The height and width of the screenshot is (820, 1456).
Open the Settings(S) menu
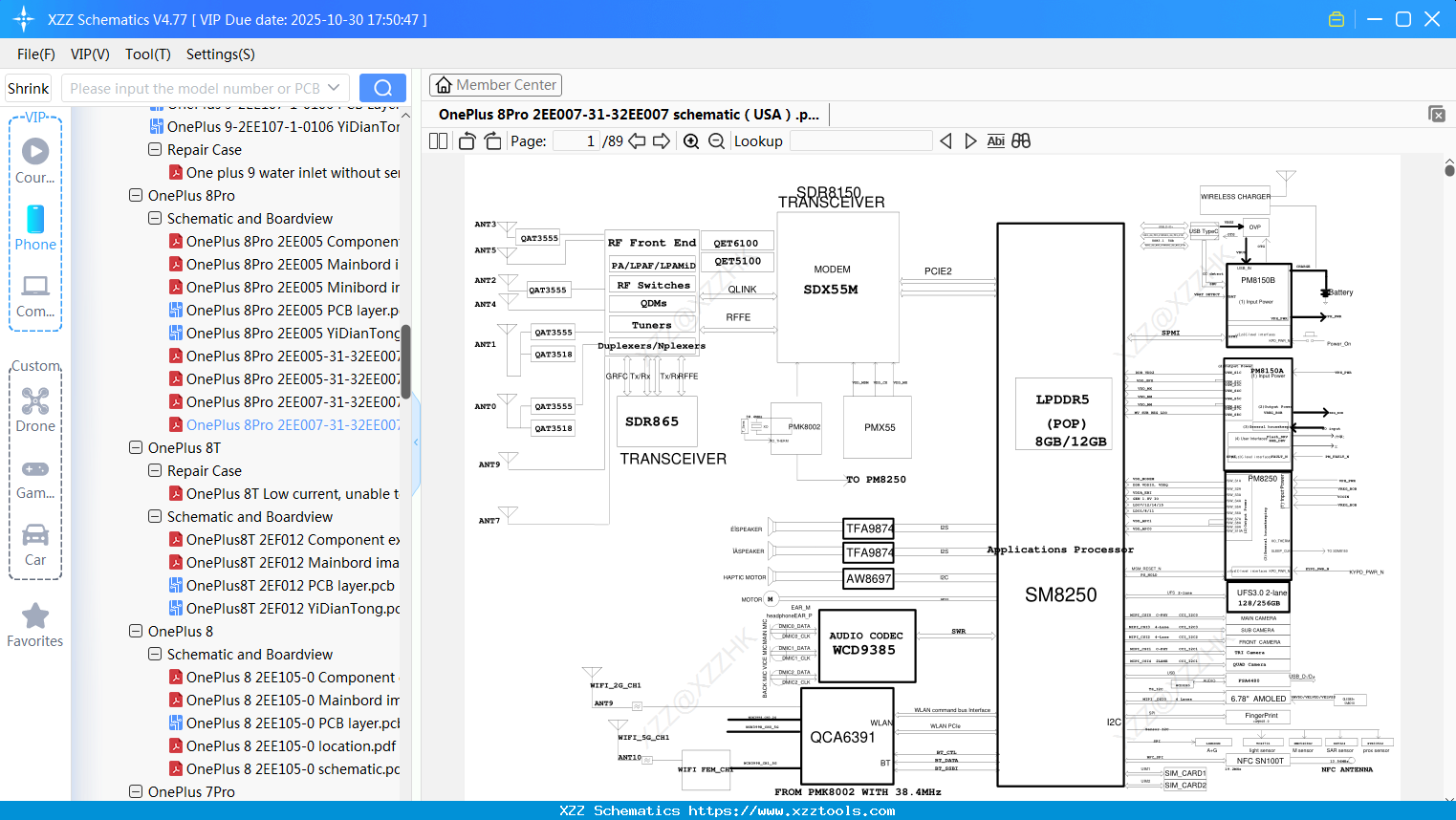(x=221, y=54)
